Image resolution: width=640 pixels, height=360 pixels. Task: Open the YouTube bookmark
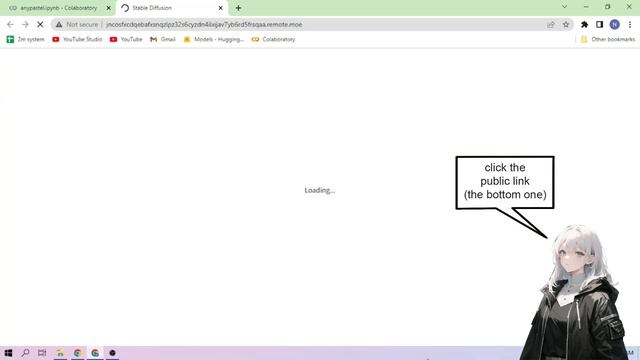126,39
